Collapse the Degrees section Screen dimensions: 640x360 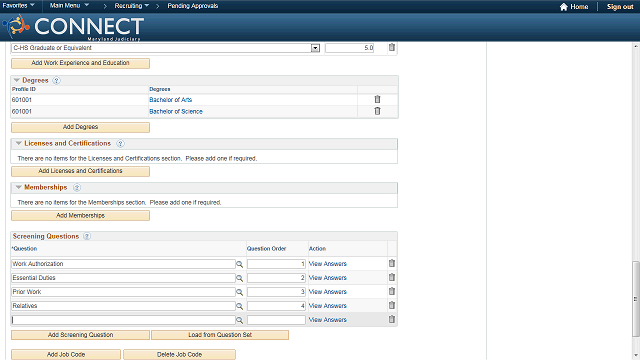point(17,80)
